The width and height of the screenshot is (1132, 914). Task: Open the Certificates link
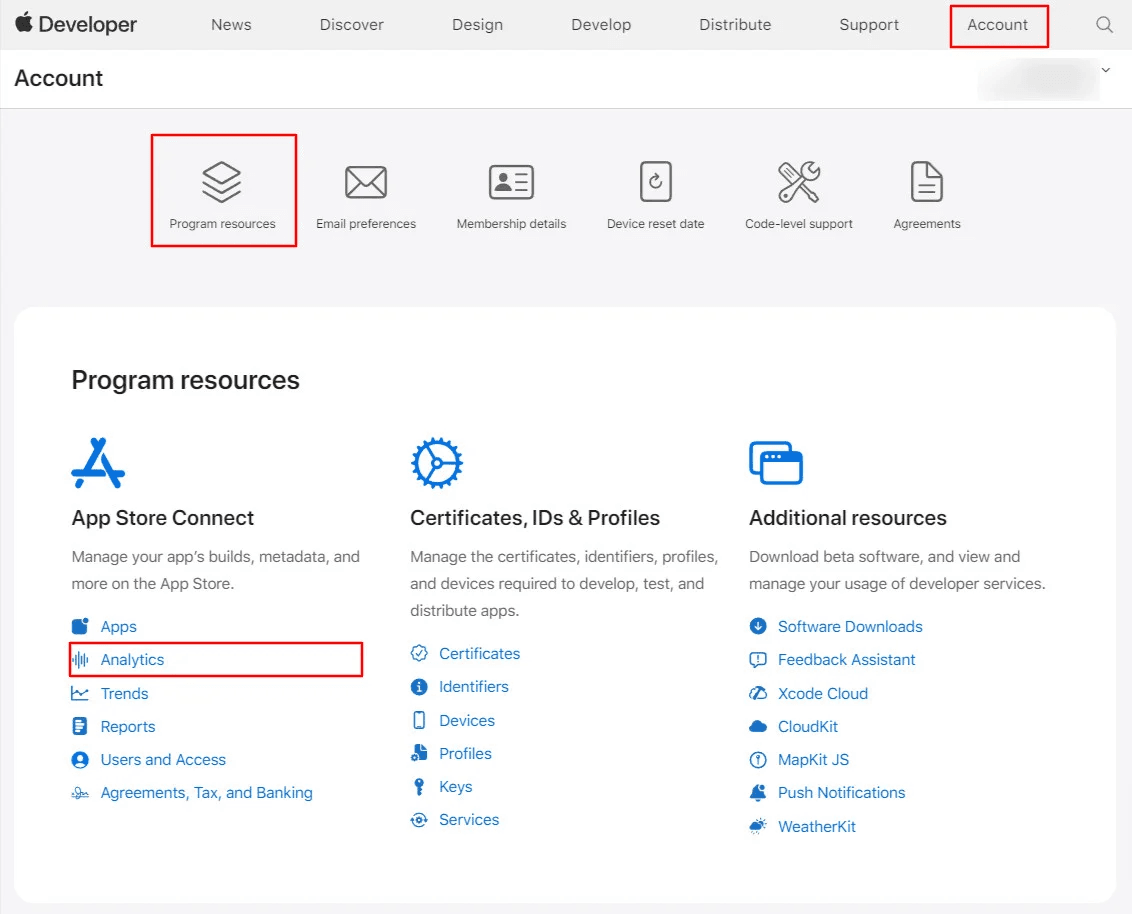pos(479,653)
